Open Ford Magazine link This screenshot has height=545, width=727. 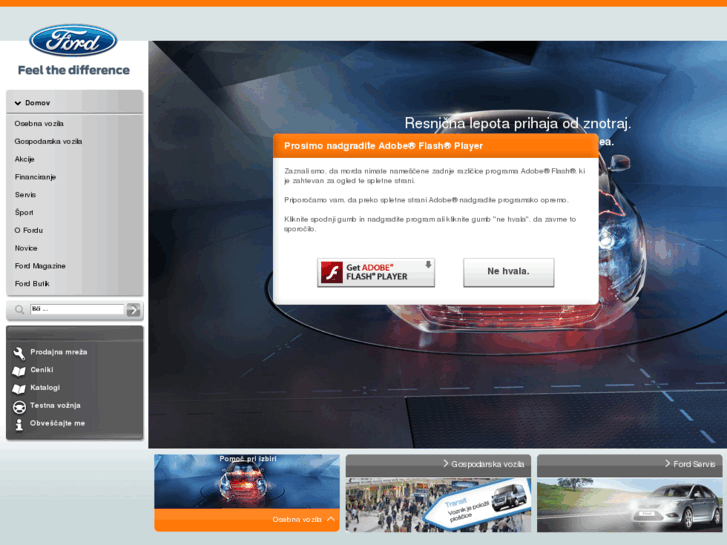click(40, 266)
